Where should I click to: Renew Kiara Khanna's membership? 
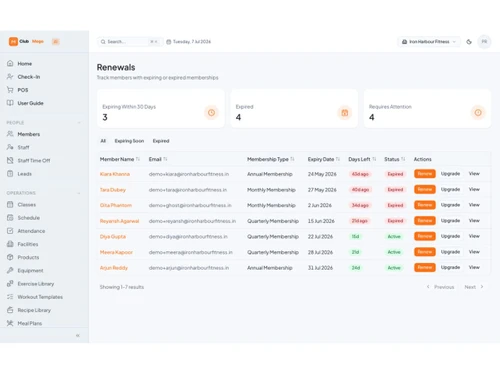click(x=425, y=174)
